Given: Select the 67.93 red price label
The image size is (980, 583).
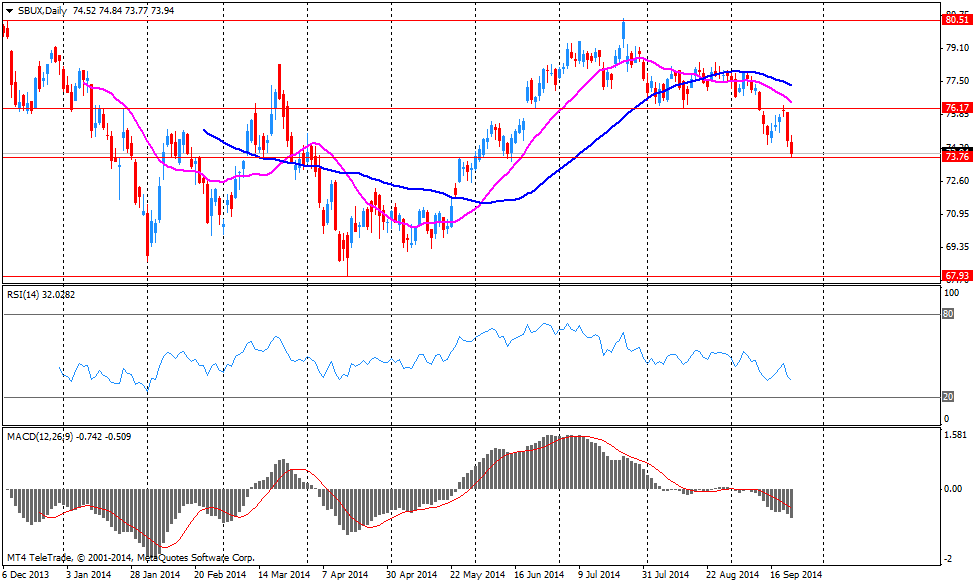Looking at the screenshot, I should coord(957,275).
